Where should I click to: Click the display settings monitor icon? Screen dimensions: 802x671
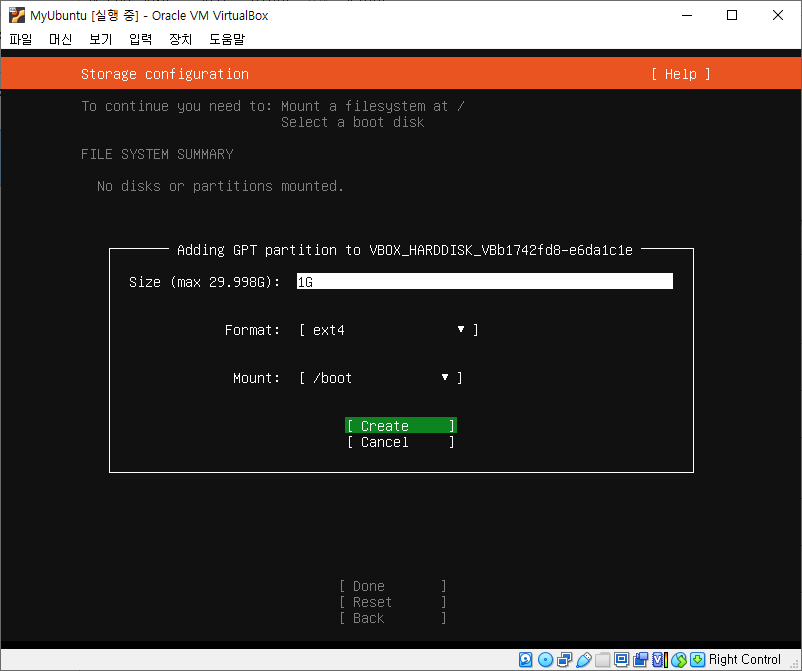(621, 659)
